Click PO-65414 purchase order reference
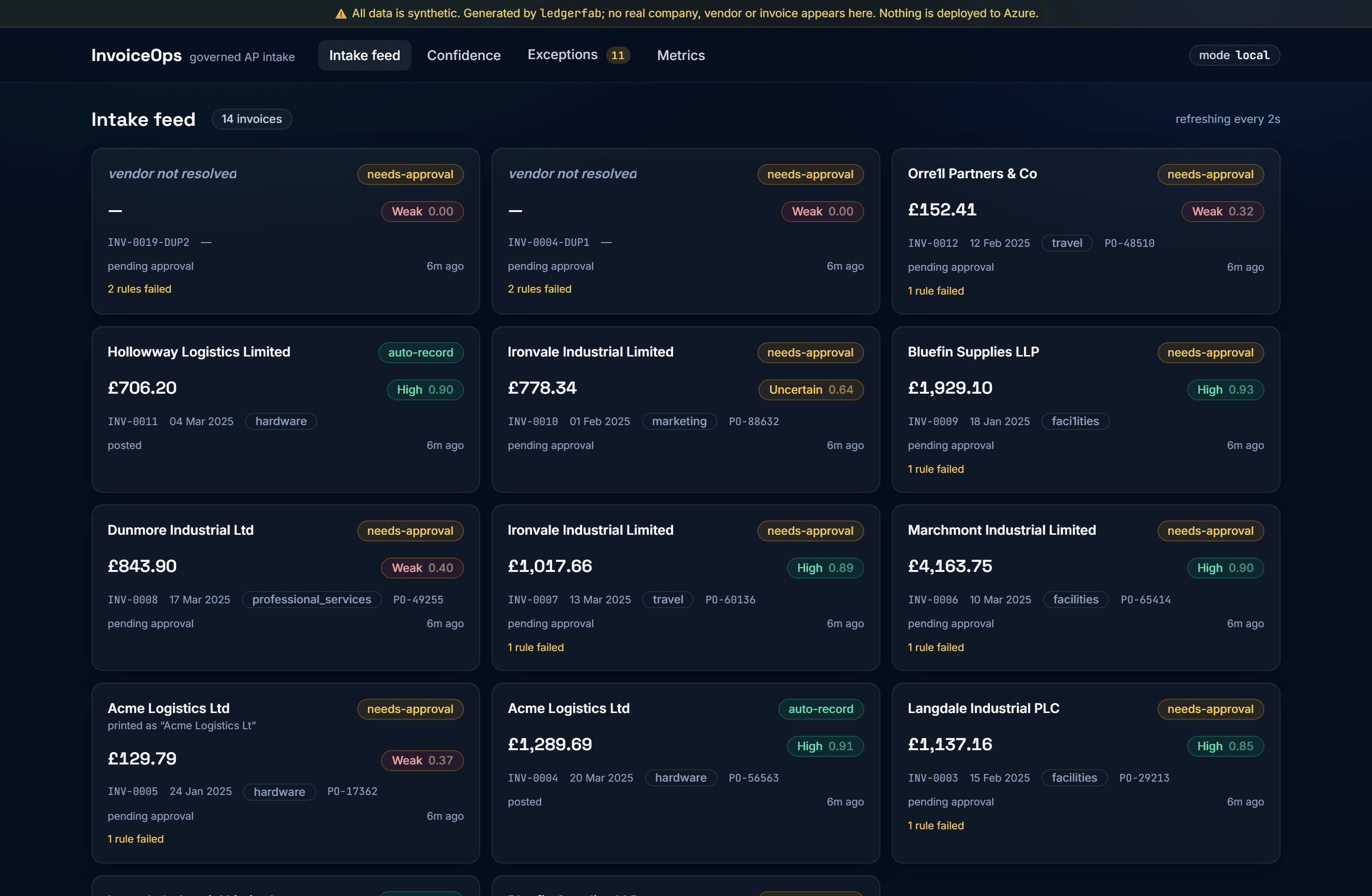Viewport: 1372px width, 896px height. [1145, 600]
